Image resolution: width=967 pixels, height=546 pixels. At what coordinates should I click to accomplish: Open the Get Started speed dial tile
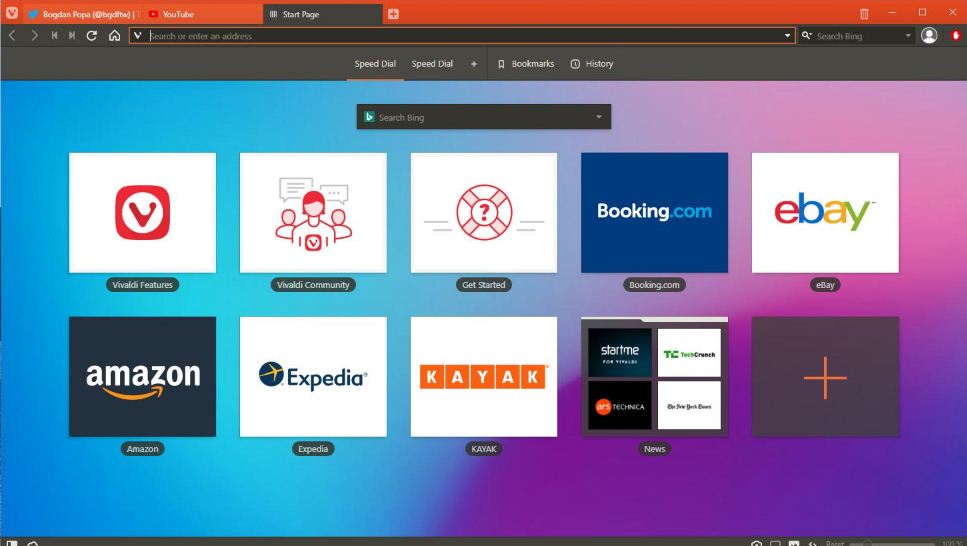point(484,213)
